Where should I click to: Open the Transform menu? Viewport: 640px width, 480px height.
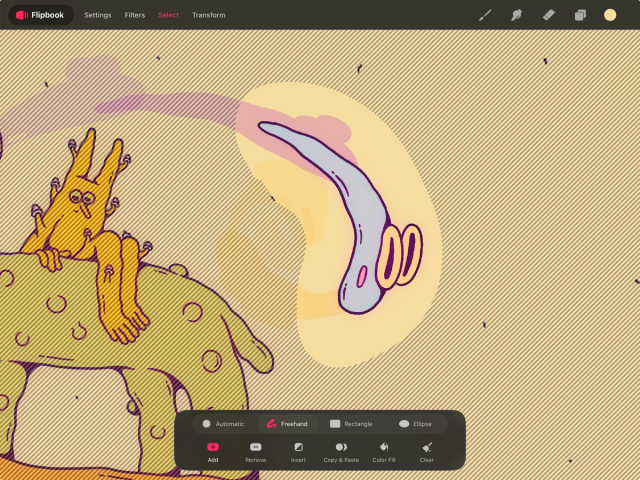pos(209,15)
